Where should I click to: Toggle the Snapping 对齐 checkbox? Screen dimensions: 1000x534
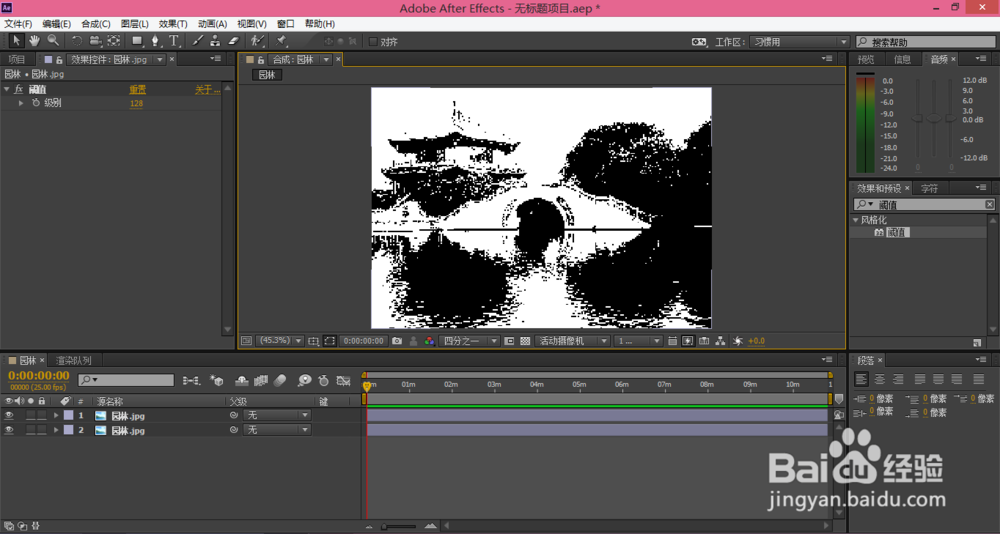tap(373, 41)
